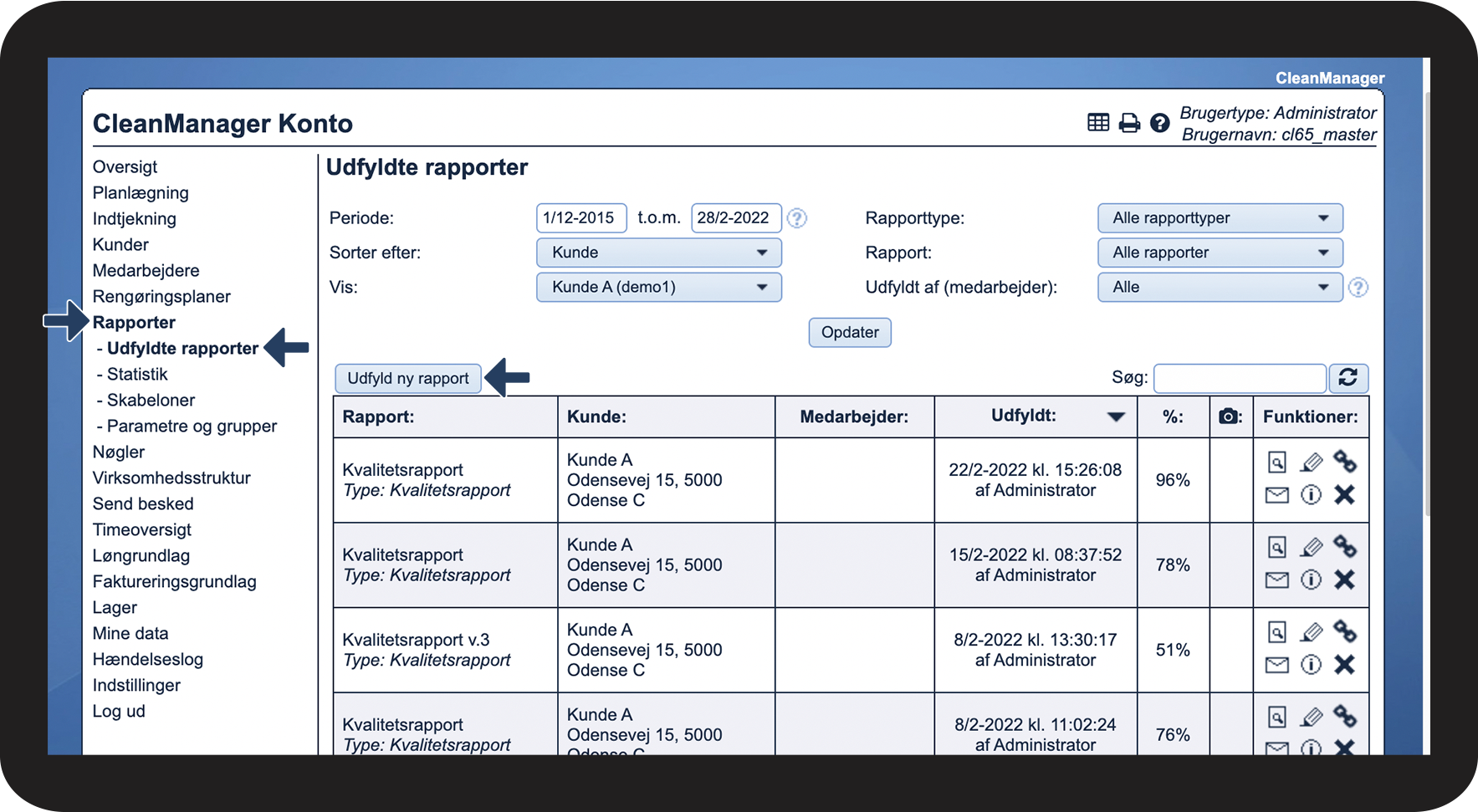1478x812 pixels.
Task: Click the Opdater button
Action: pos(849,332)
